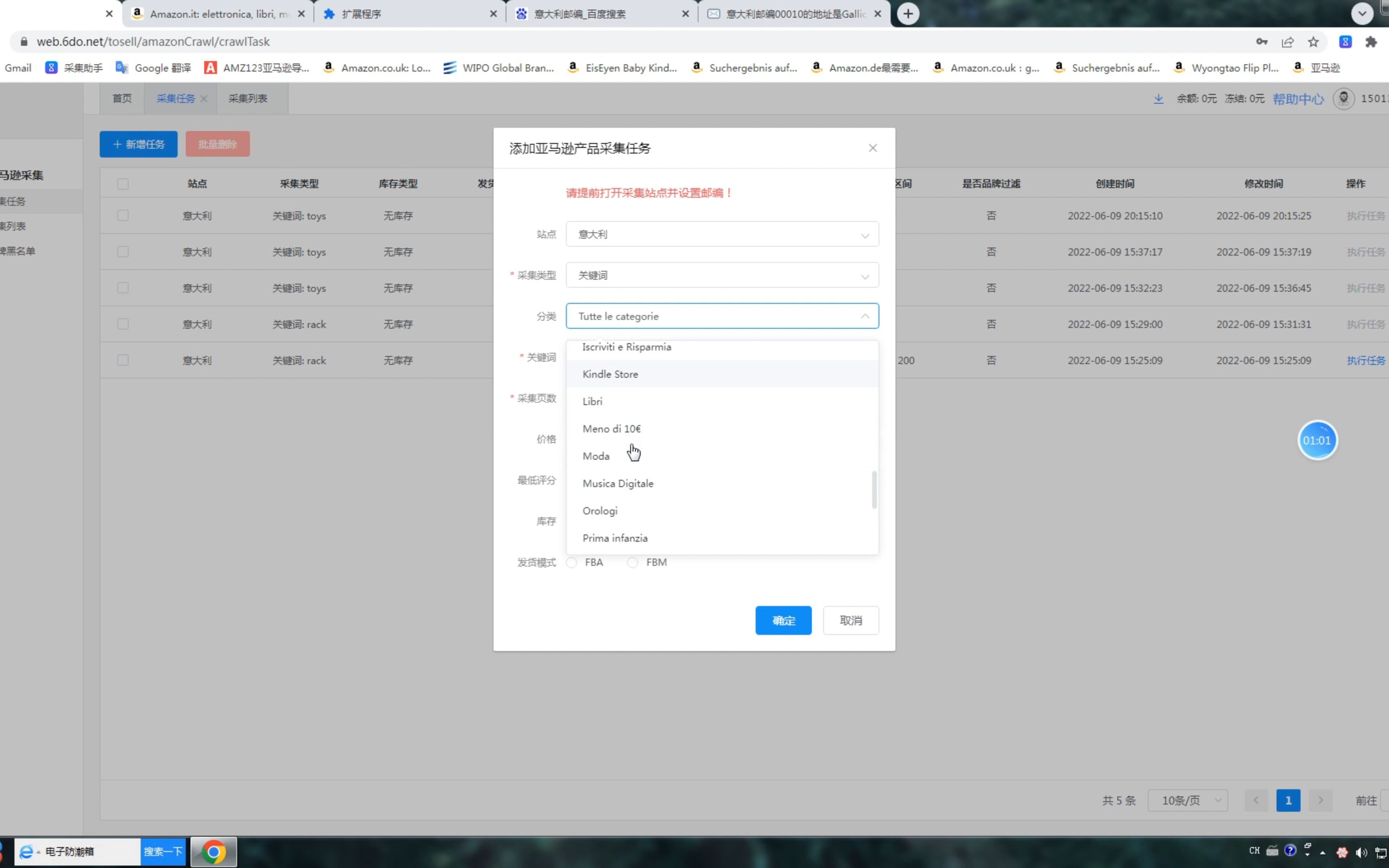
Task: Click the Chrome icon in the taskbar
Action: pyautogui.click(x=213, y=852)
